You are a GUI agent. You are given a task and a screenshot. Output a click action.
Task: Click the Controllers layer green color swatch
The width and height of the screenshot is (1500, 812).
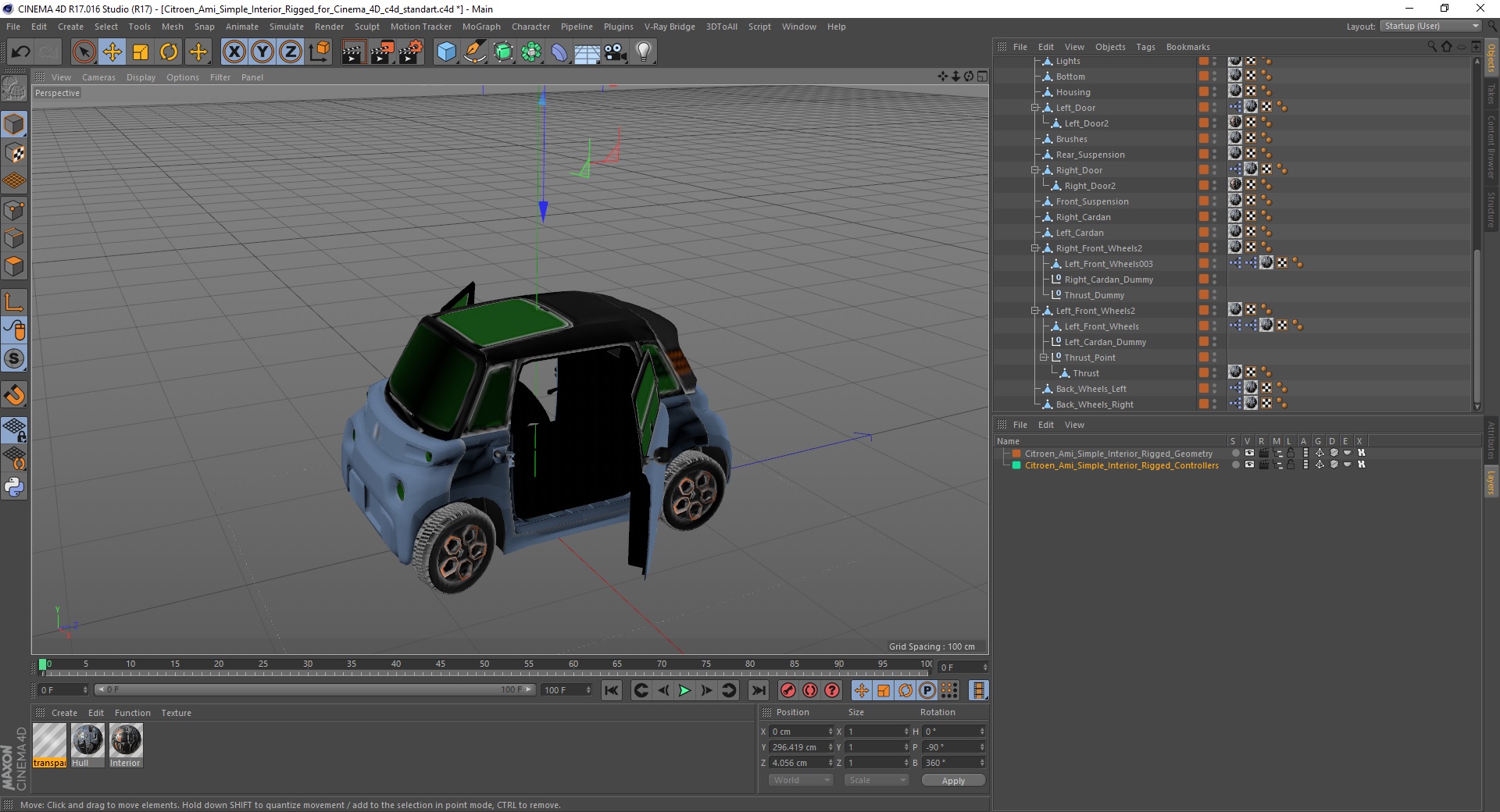coord(1016,465)
